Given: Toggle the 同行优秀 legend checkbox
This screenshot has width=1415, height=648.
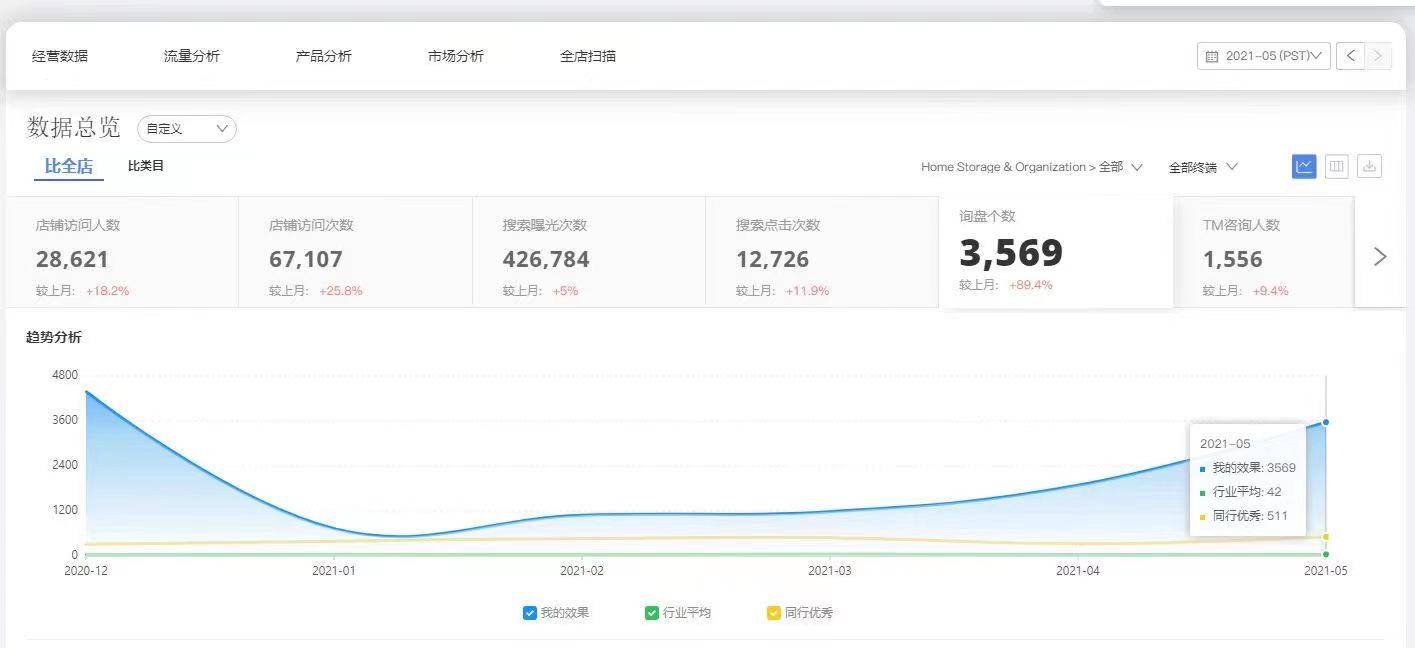Looking at the screenshot, I should [774, 613].
